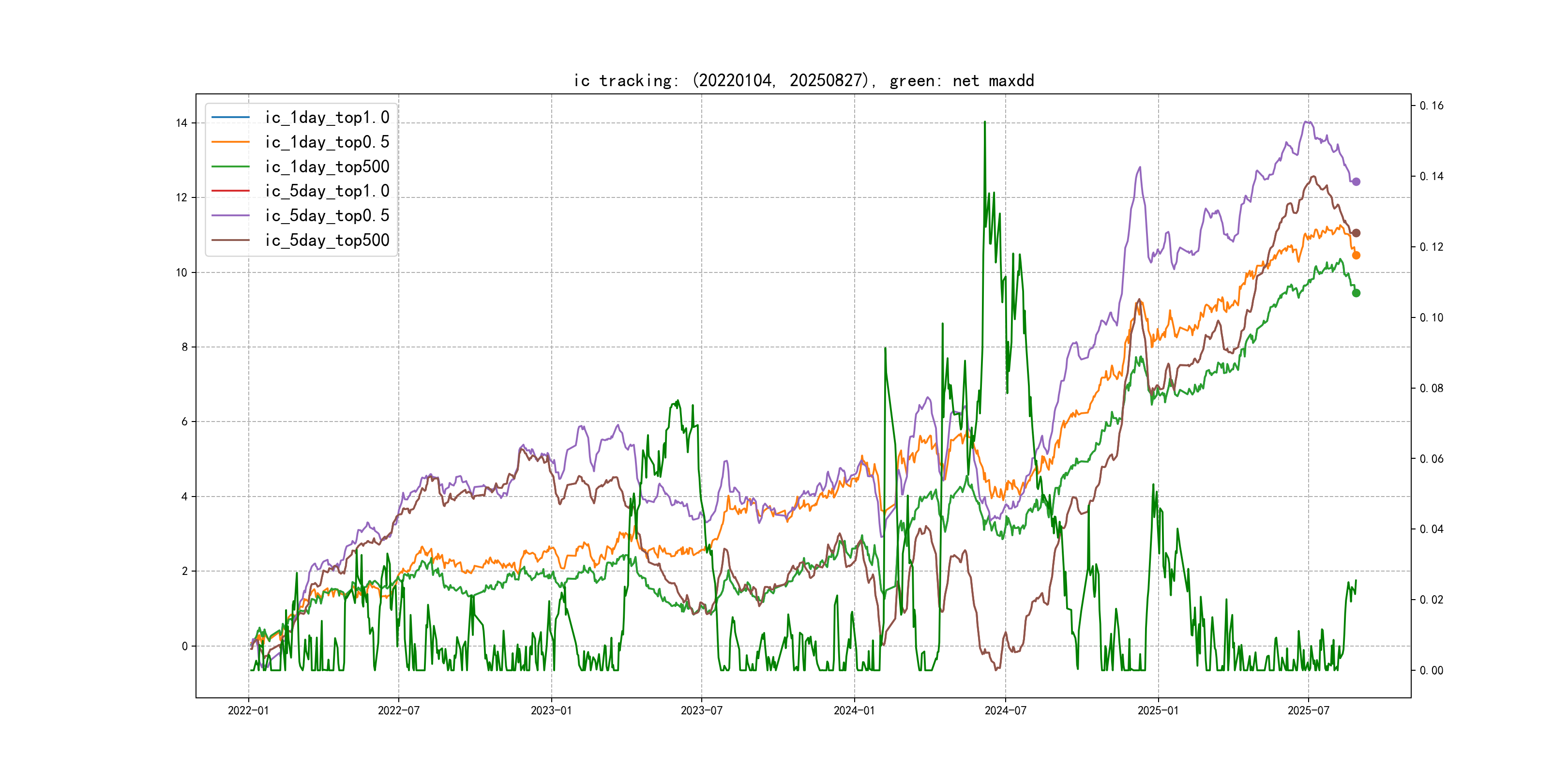Click the red legend line swatch
This screenshot has width=1568, height=784.
(x=230, y=191)
